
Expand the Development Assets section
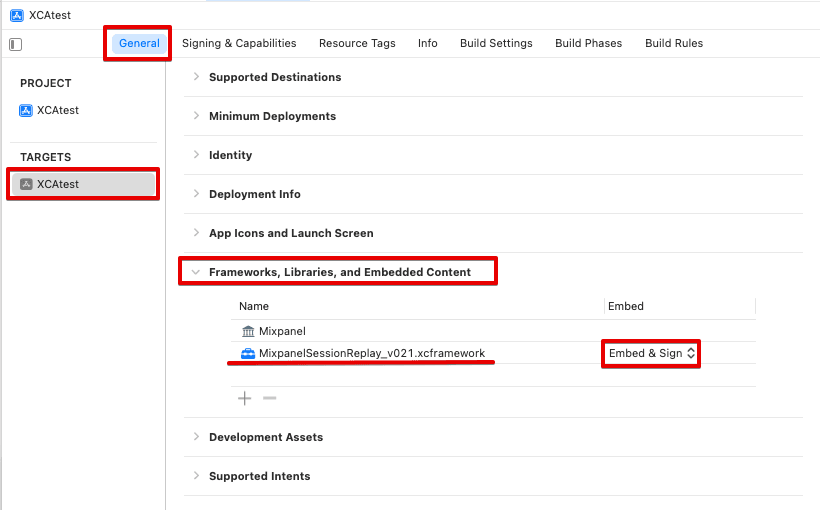click(x=196, y=437)
